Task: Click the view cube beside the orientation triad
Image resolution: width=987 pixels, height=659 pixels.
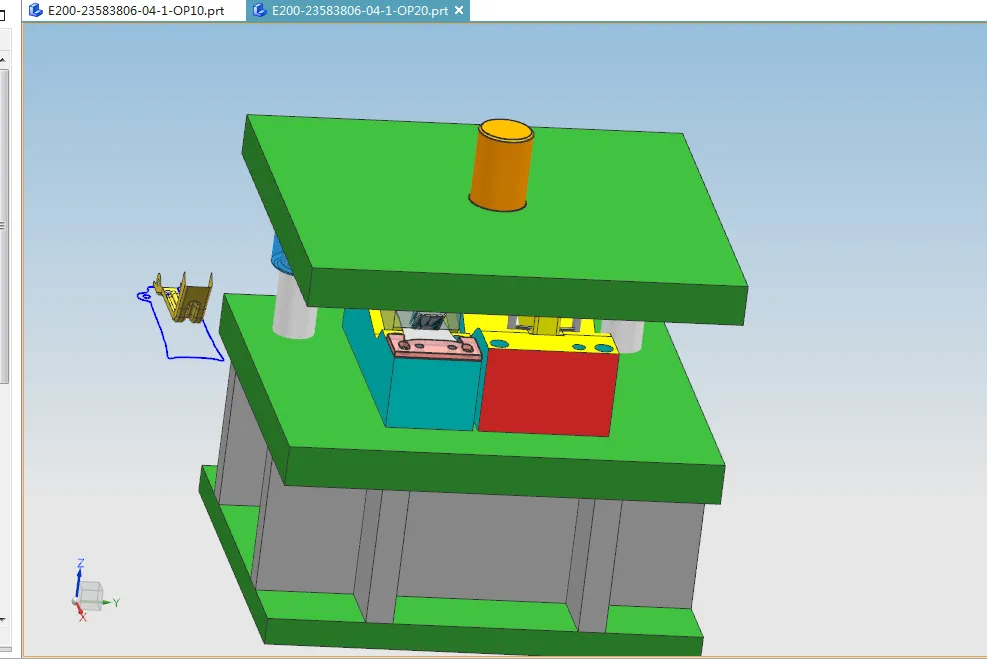Action: pos(91,595)
